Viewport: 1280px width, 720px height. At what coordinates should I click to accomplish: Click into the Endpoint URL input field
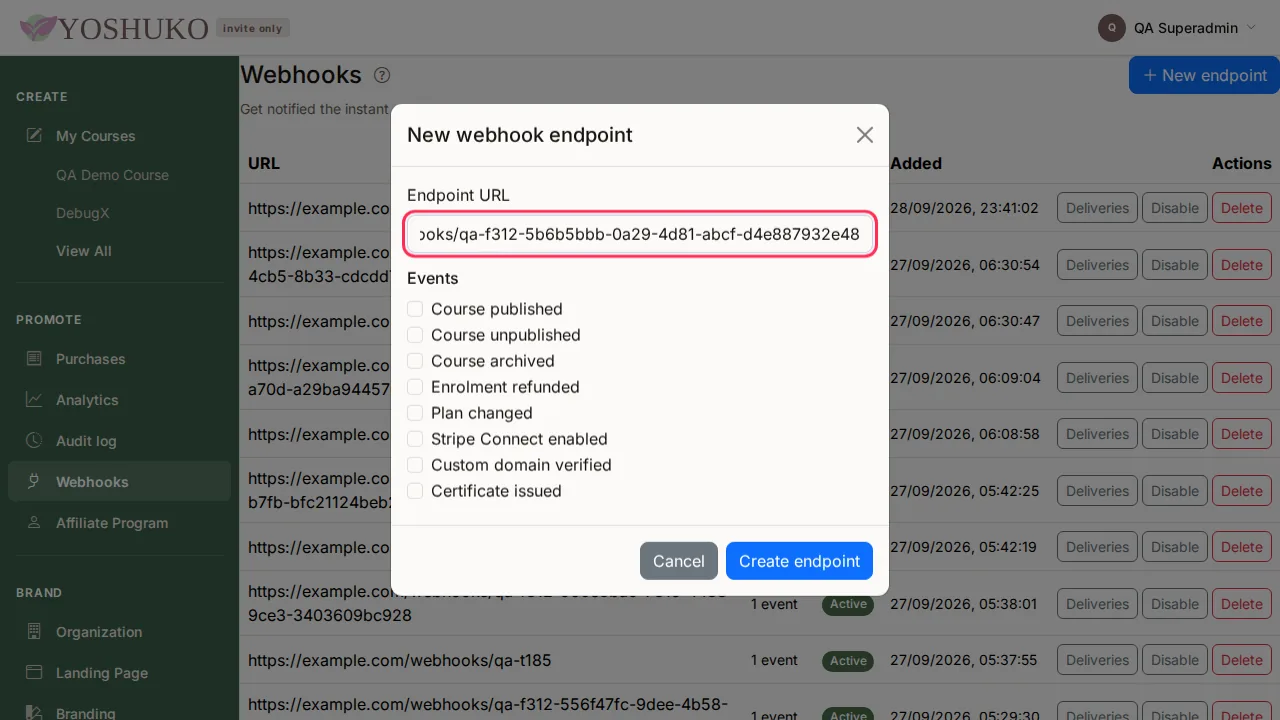pos(640,235)
